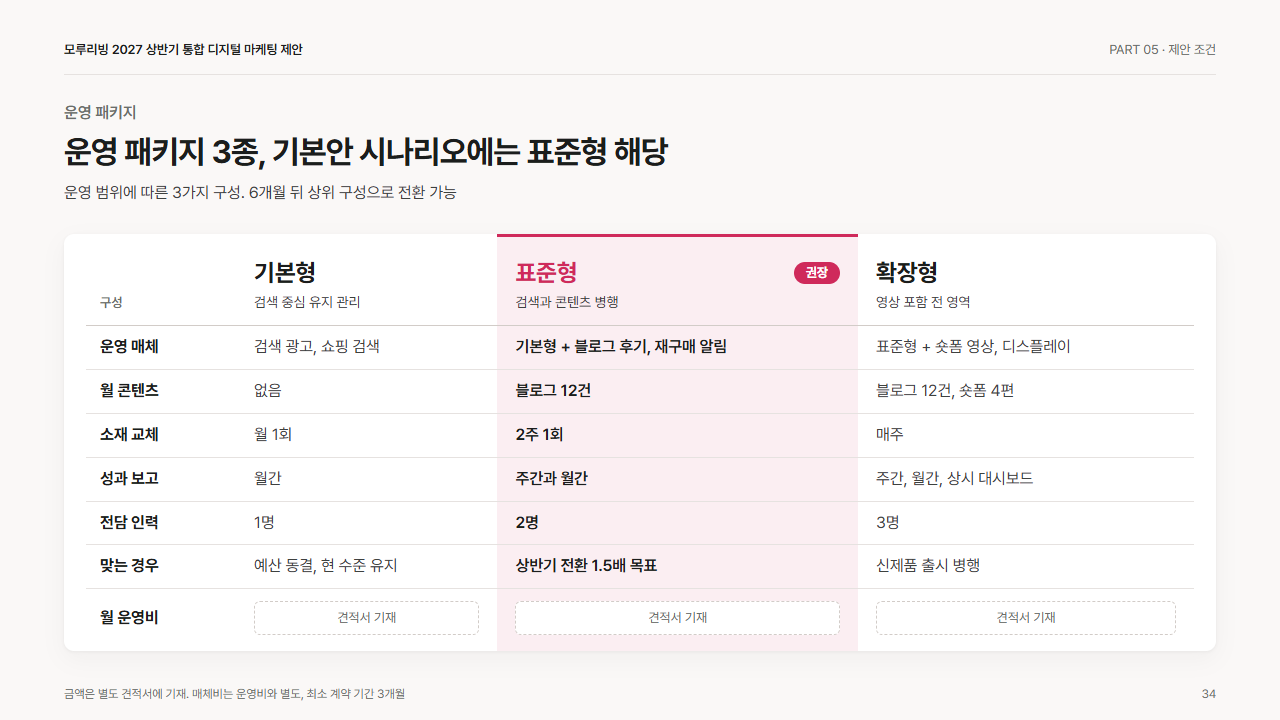Click the '매주' cell
The image size is (1280, 720).
pyautogui.click(x=890, y=435)
